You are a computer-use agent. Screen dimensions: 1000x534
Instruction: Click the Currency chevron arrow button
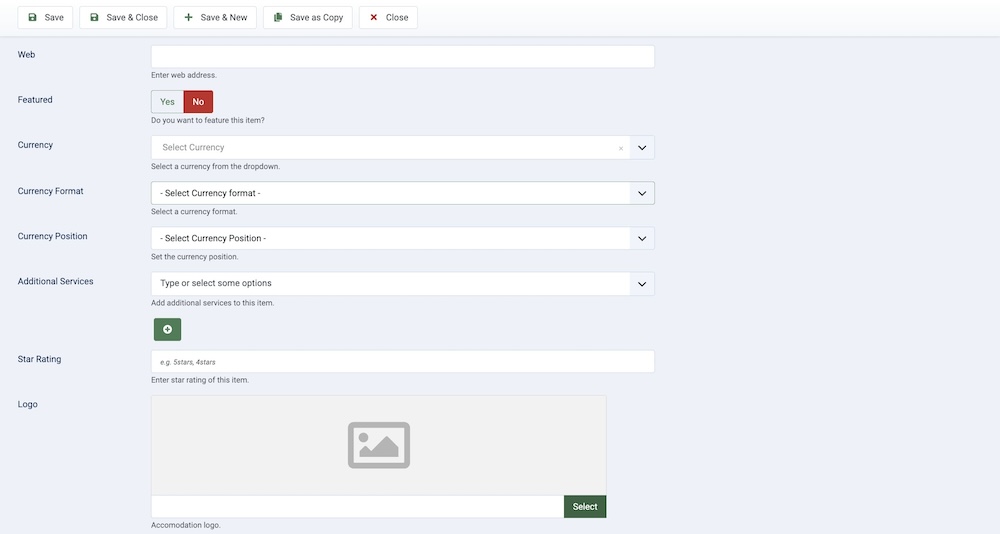[642, 148]
